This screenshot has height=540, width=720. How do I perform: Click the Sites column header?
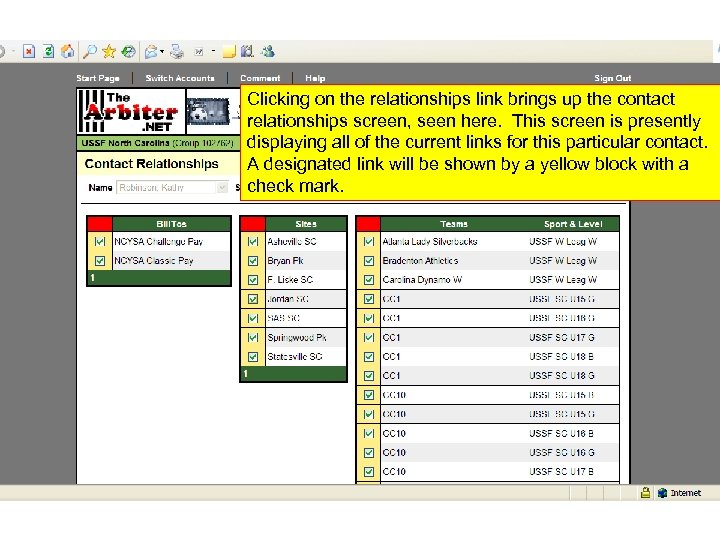tap(306, 224)
